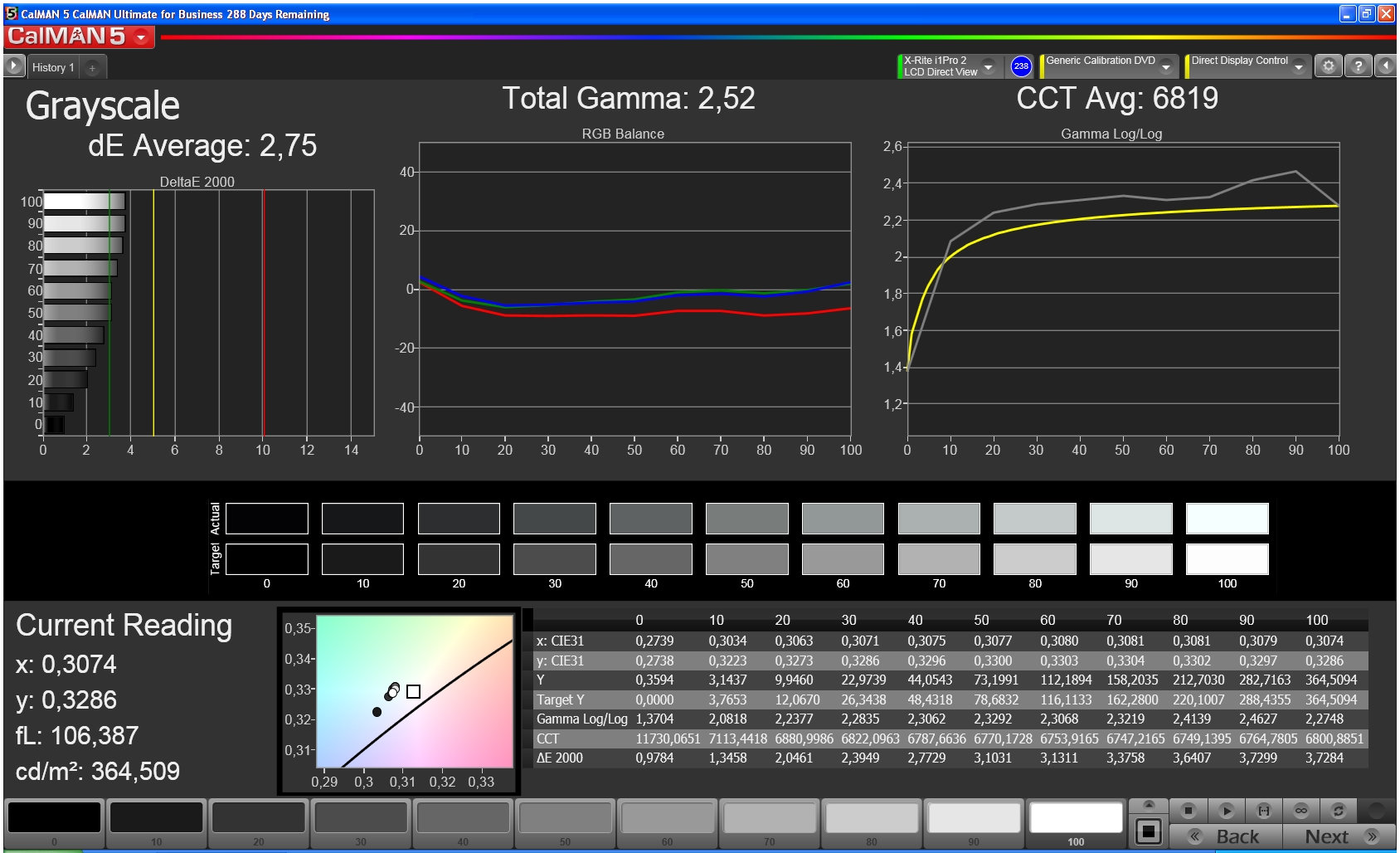Select the 50 percent gray pattern swatch
The width and height of the screenshot is (1400, 853).
(565, 823)
